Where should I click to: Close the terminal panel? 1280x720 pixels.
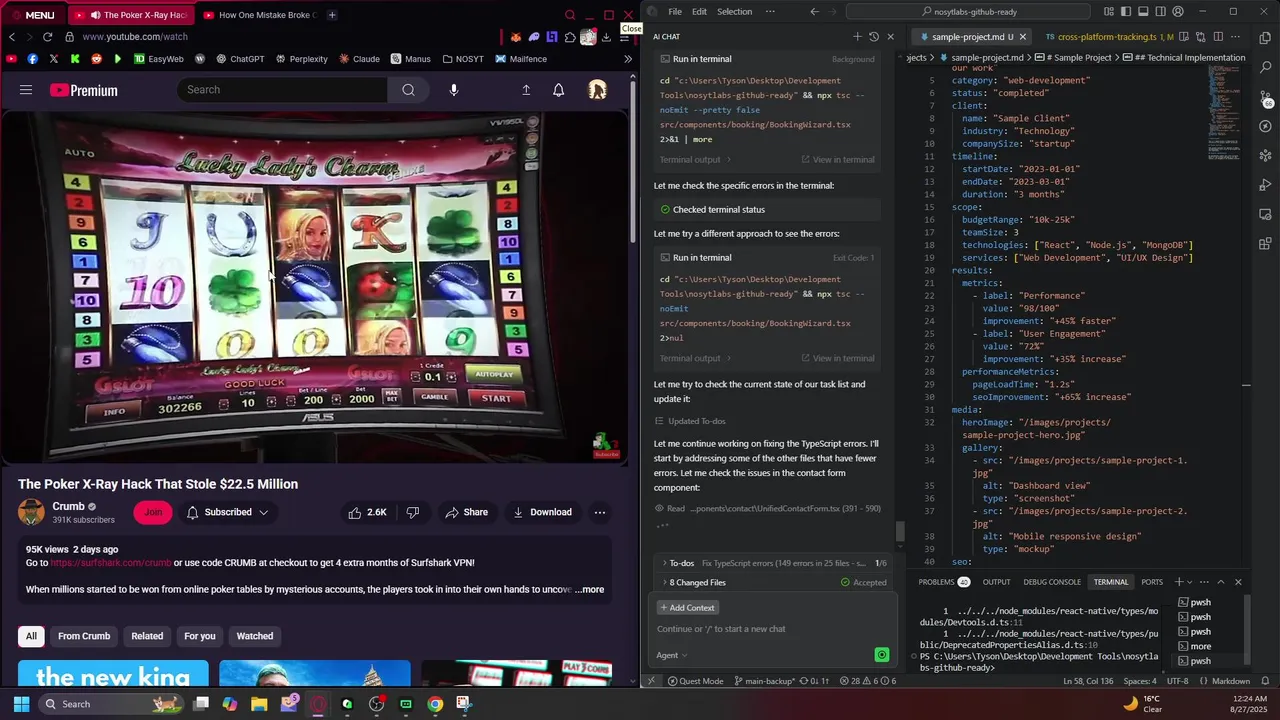(1238, 582)
